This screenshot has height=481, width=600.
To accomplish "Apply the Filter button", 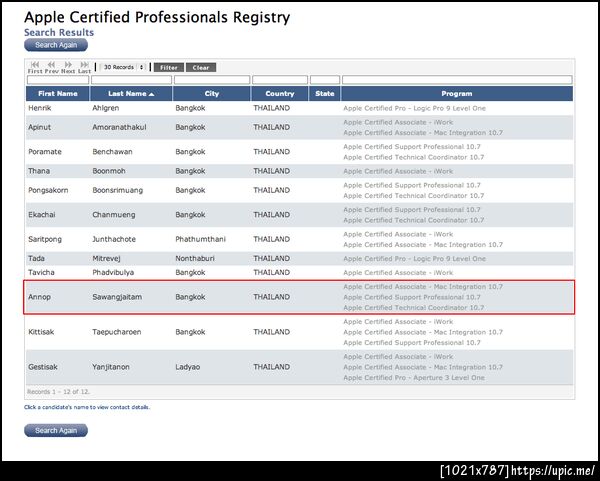I will tap(169, 68).
